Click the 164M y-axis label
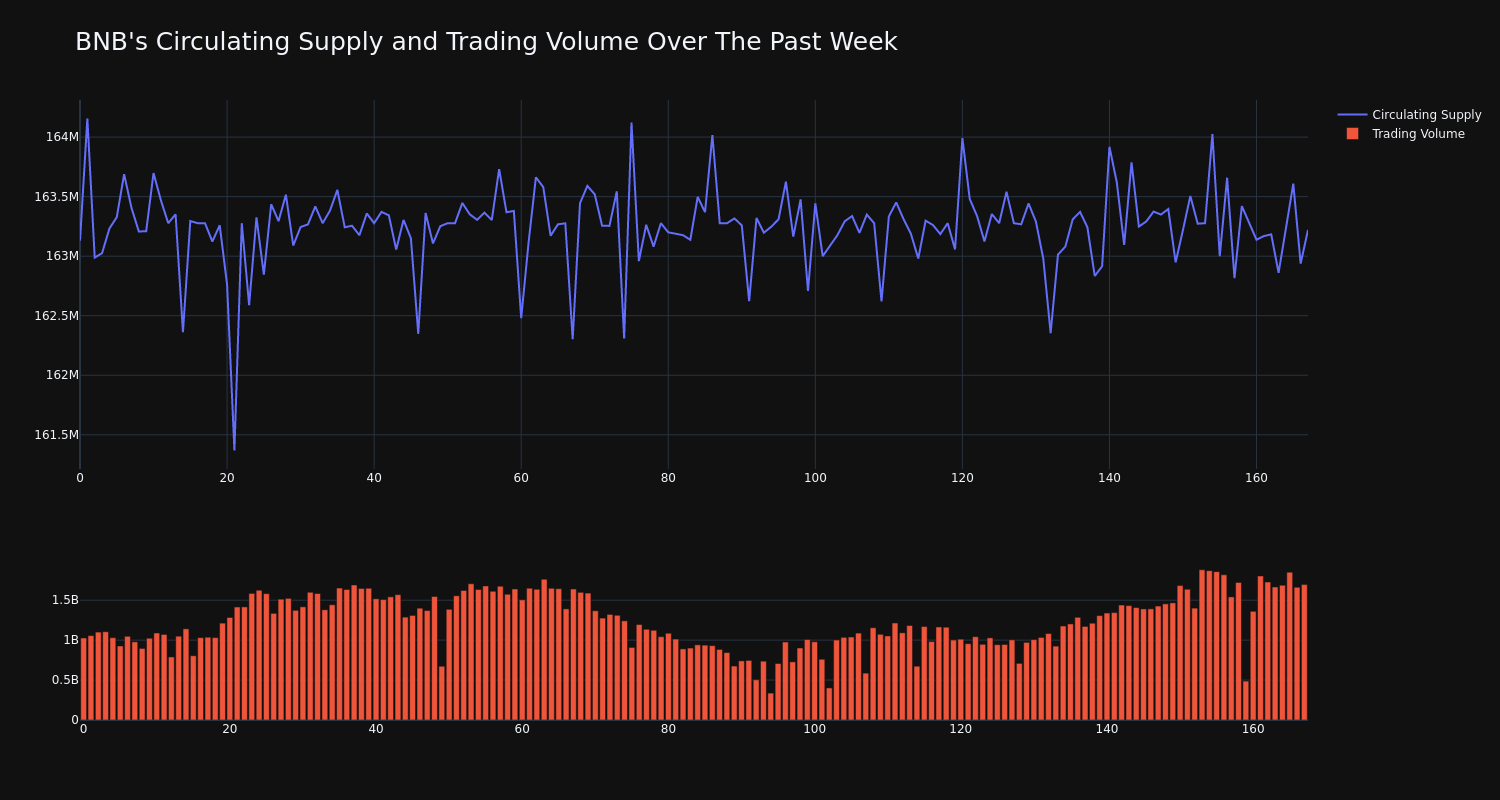The width and height of the screenshot is (1500, 800). (x=62, y=137)
